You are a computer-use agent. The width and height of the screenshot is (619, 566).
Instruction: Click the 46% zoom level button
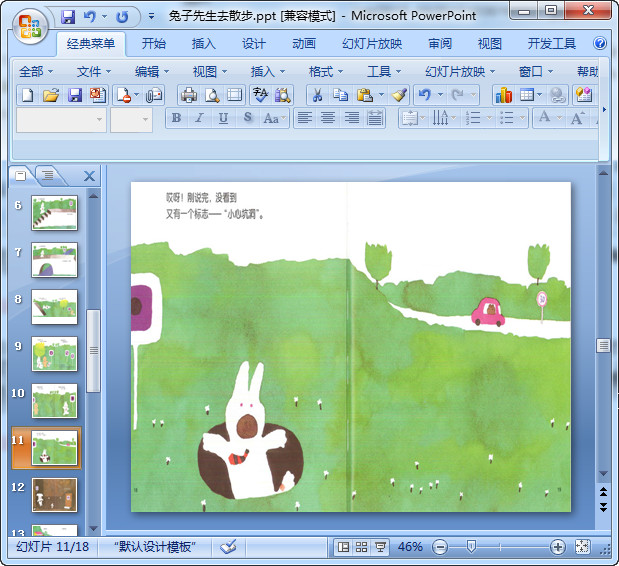(410, 547)
